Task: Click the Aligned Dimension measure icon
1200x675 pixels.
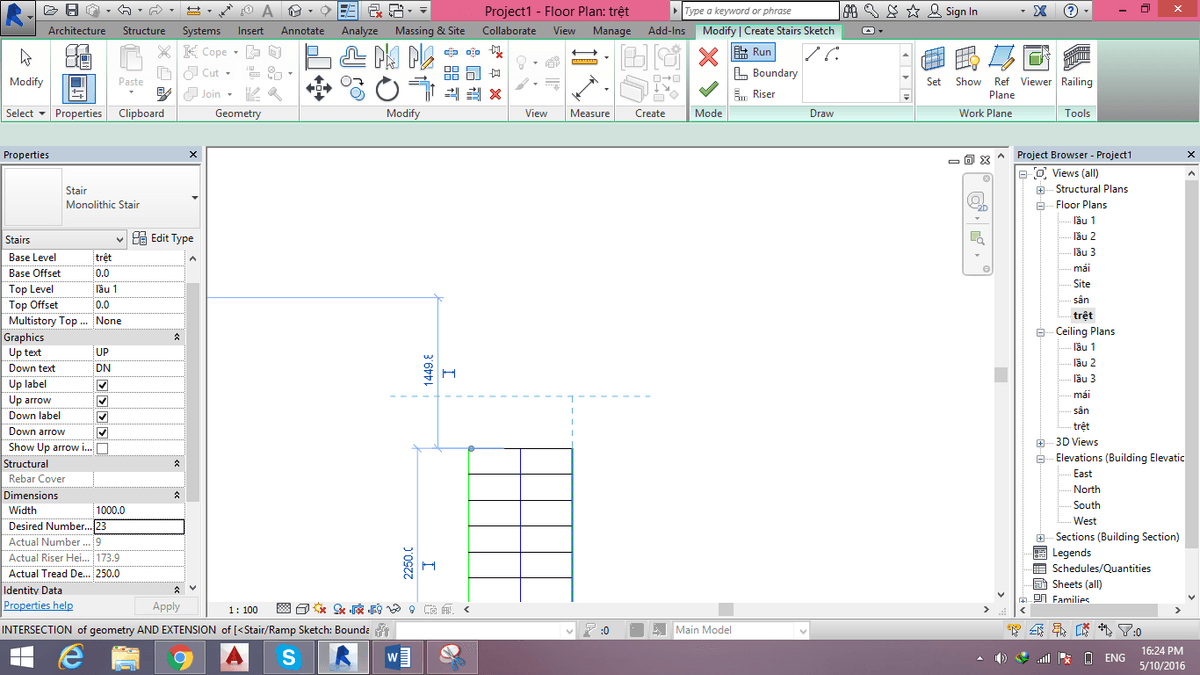Action: point(586,58)
